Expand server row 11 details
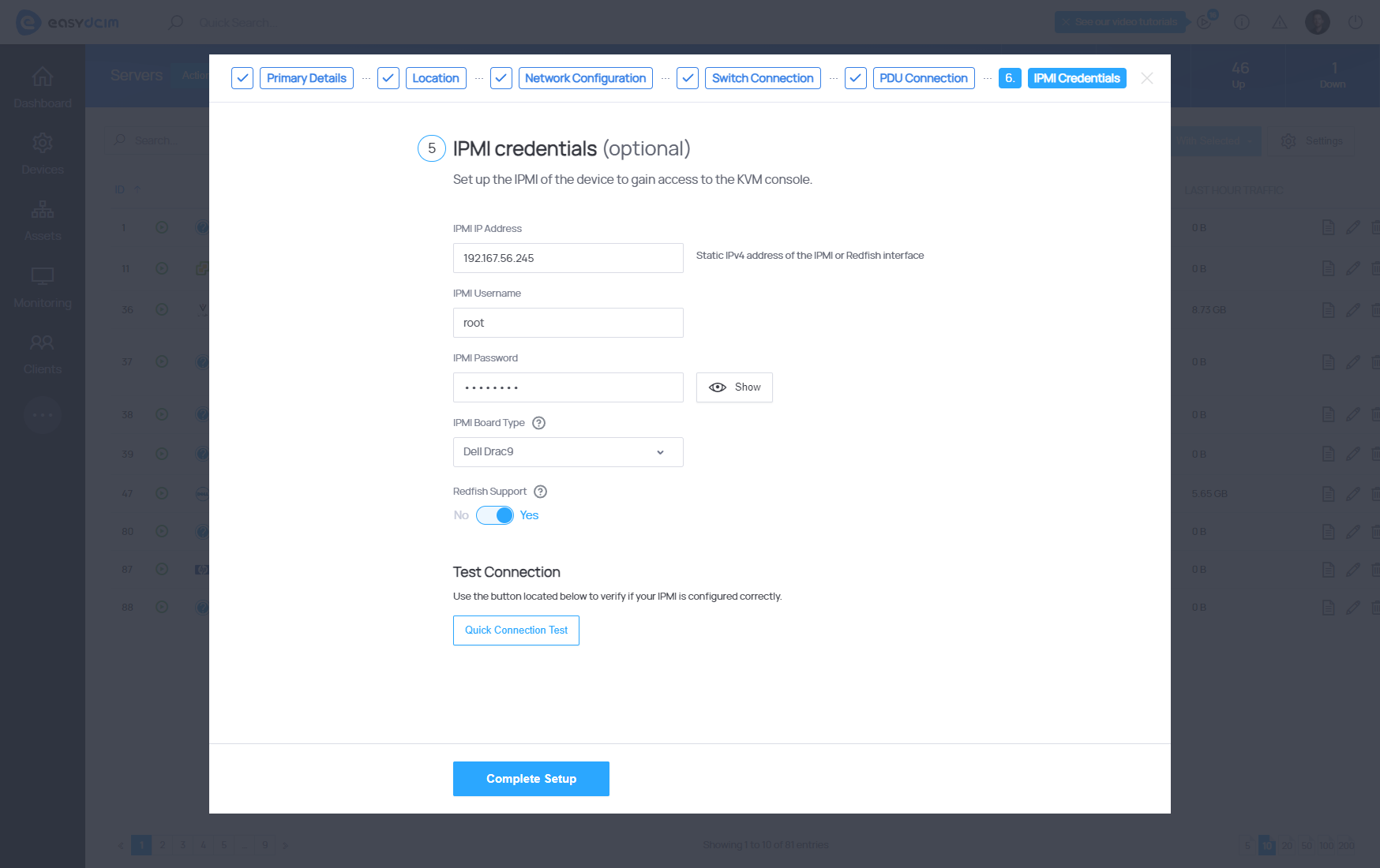Viewport: 1380px width, 868px height. (162, 268)
